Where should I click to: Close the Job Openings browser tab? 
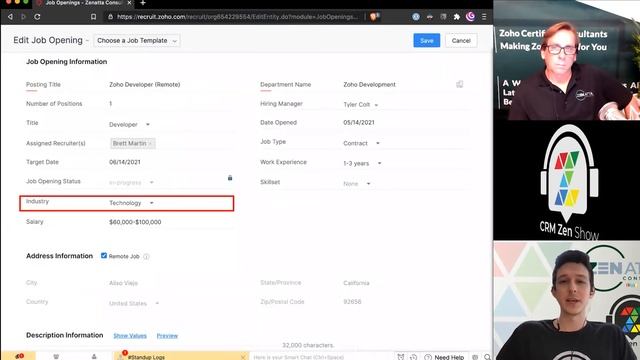[x=129, y=3]
